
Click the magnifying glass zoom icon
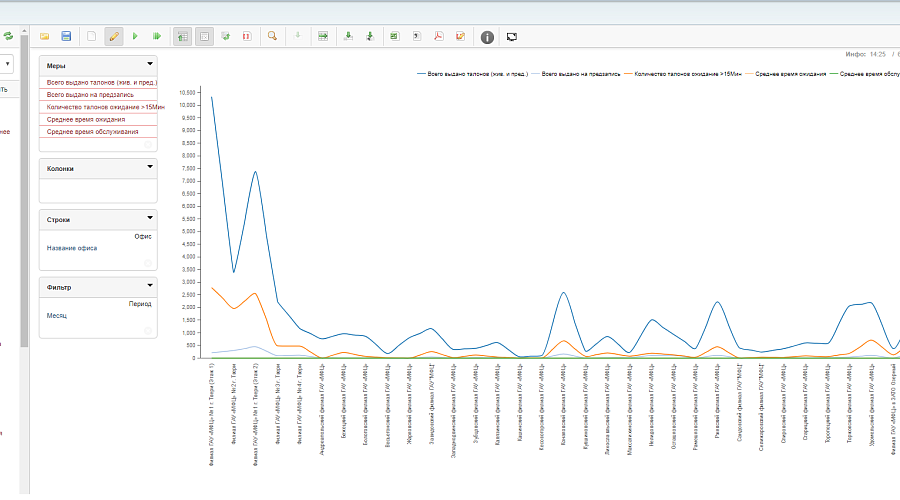[x=272, y=36]
